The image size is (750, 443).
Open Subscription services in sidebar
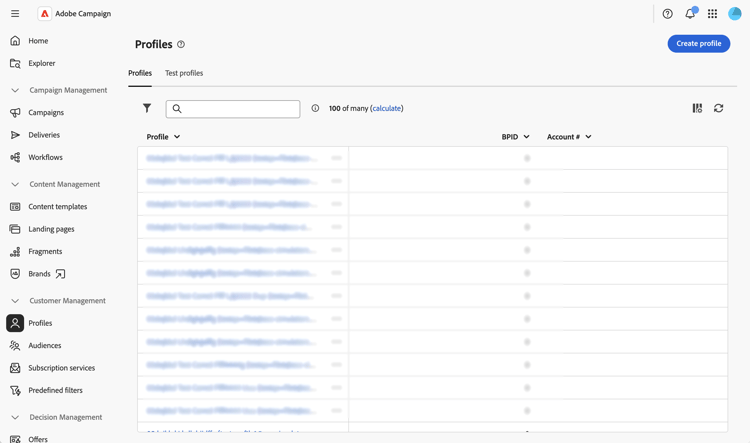pyautogui.click(x=62, y=368)
